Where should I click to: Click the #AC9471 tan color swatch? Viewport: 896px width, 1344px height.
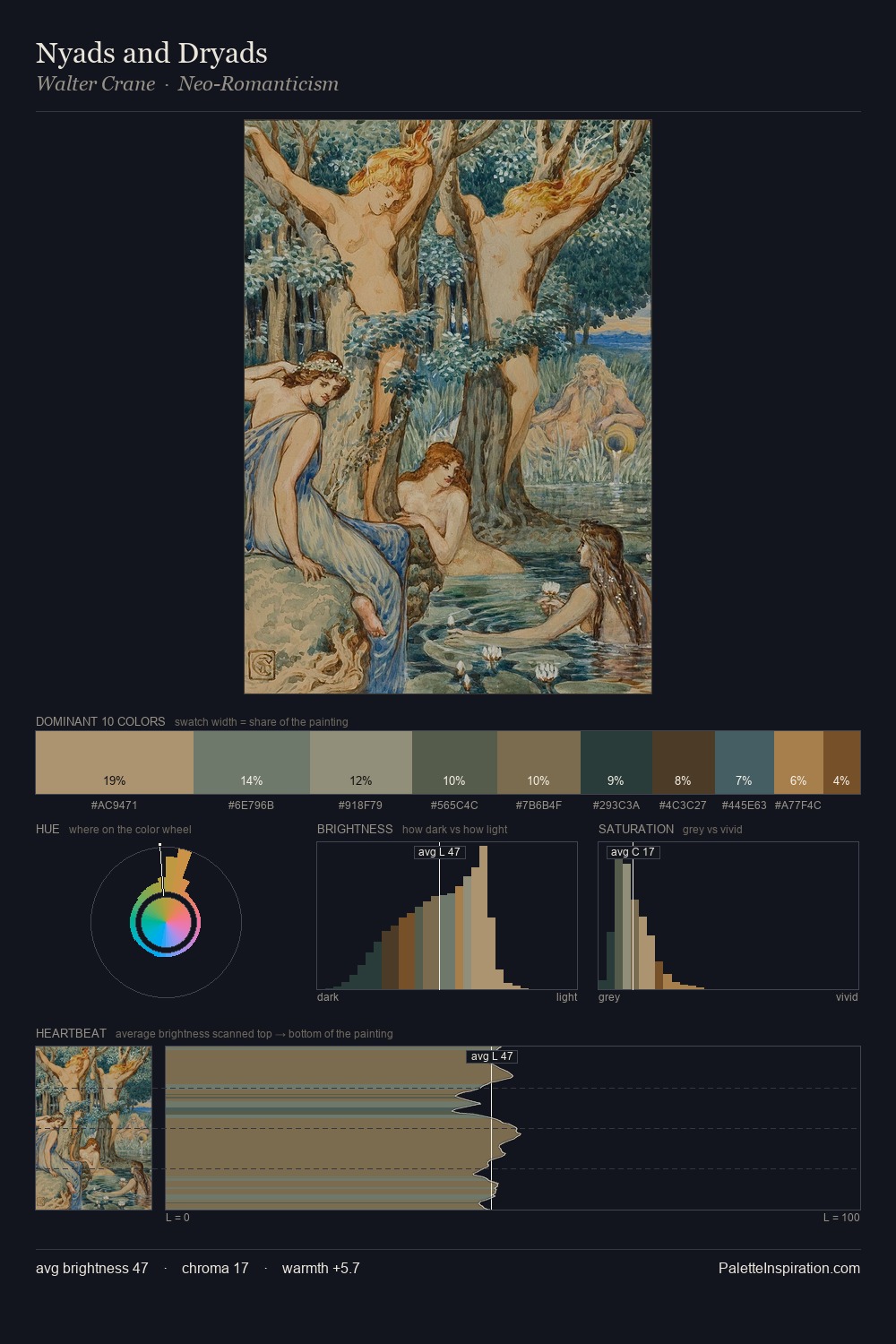click(x=115, y=762)
